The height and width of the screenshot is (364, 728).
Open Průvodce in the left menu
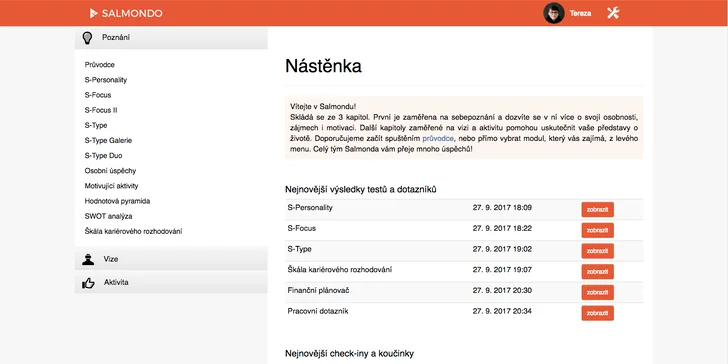pos(99,65)
